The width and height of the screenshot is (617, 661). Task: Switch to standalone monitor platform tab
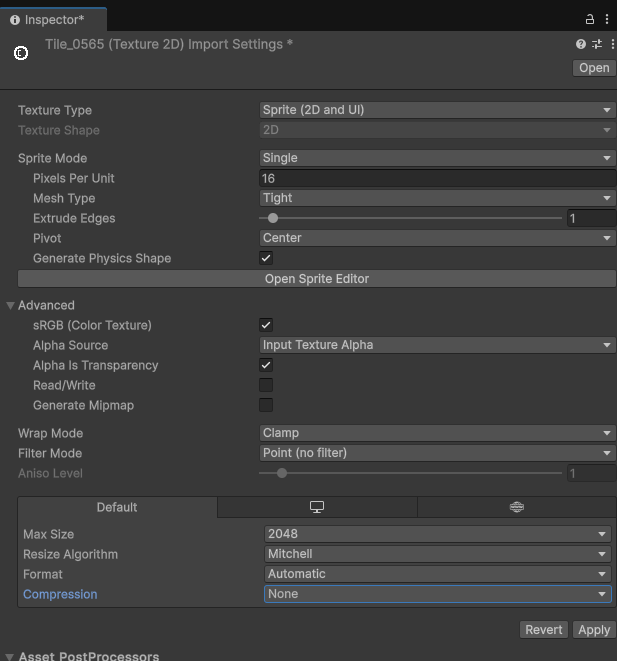pos(317,507)
